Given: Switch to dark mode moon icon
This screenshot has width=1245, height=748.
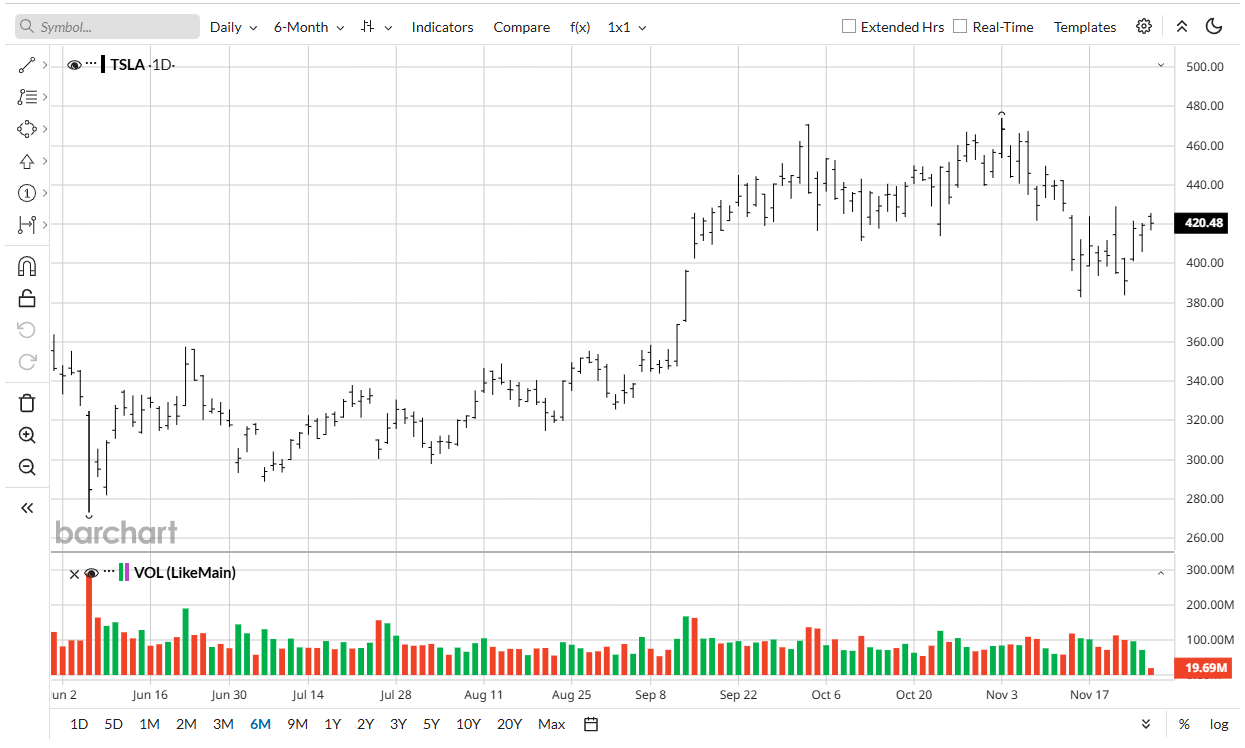Looking at the screenshot, I should coord(1214,27).
